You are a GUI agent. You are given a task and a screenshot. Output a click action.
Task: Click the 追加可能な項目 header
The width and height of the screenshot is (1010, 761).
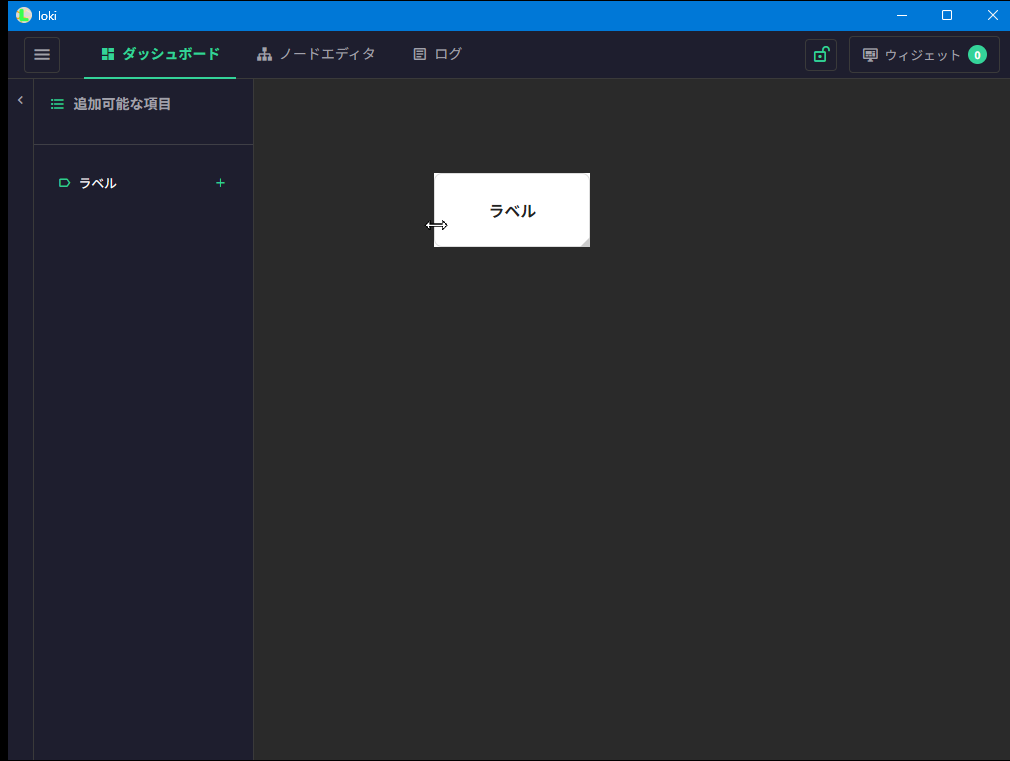[x=122, y=104]
